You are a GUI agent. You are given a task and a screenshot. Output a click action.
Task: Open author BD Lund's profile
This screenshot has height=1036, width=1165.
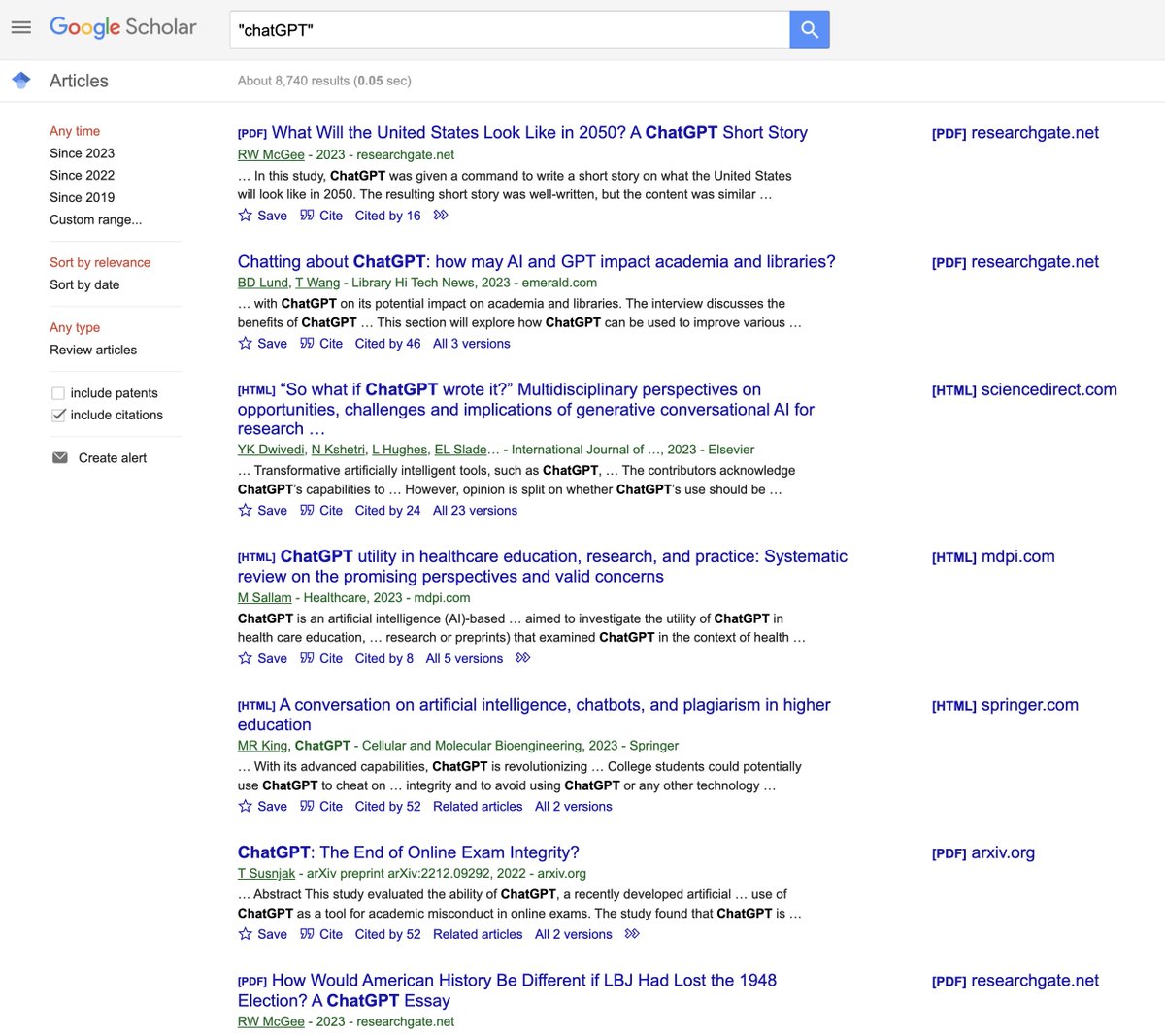tap(263, 283)
